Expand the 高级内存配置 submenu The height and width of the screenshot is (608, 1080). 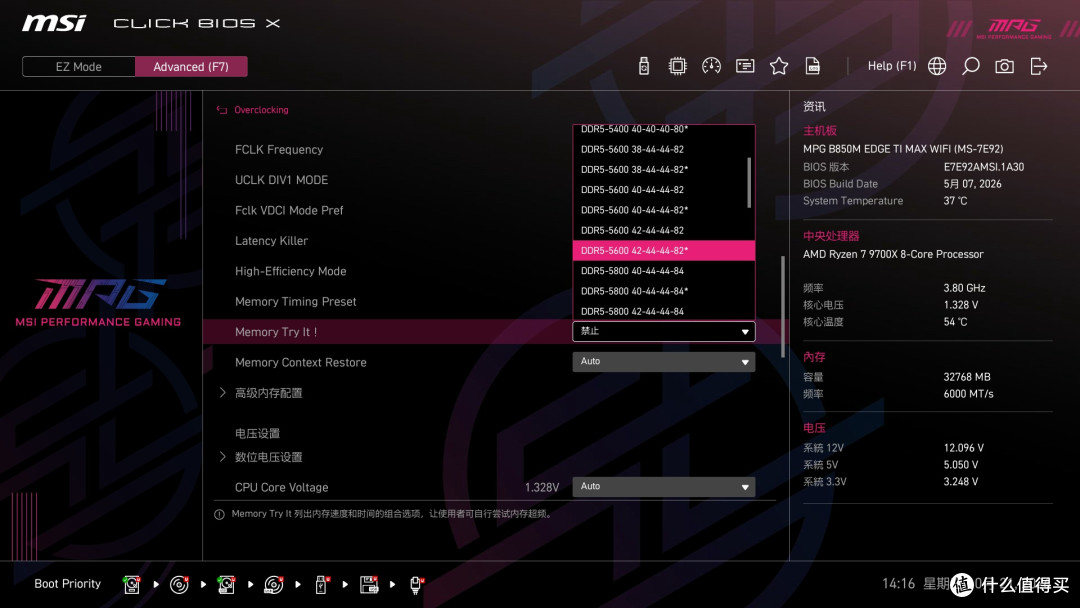click(269, 392)
